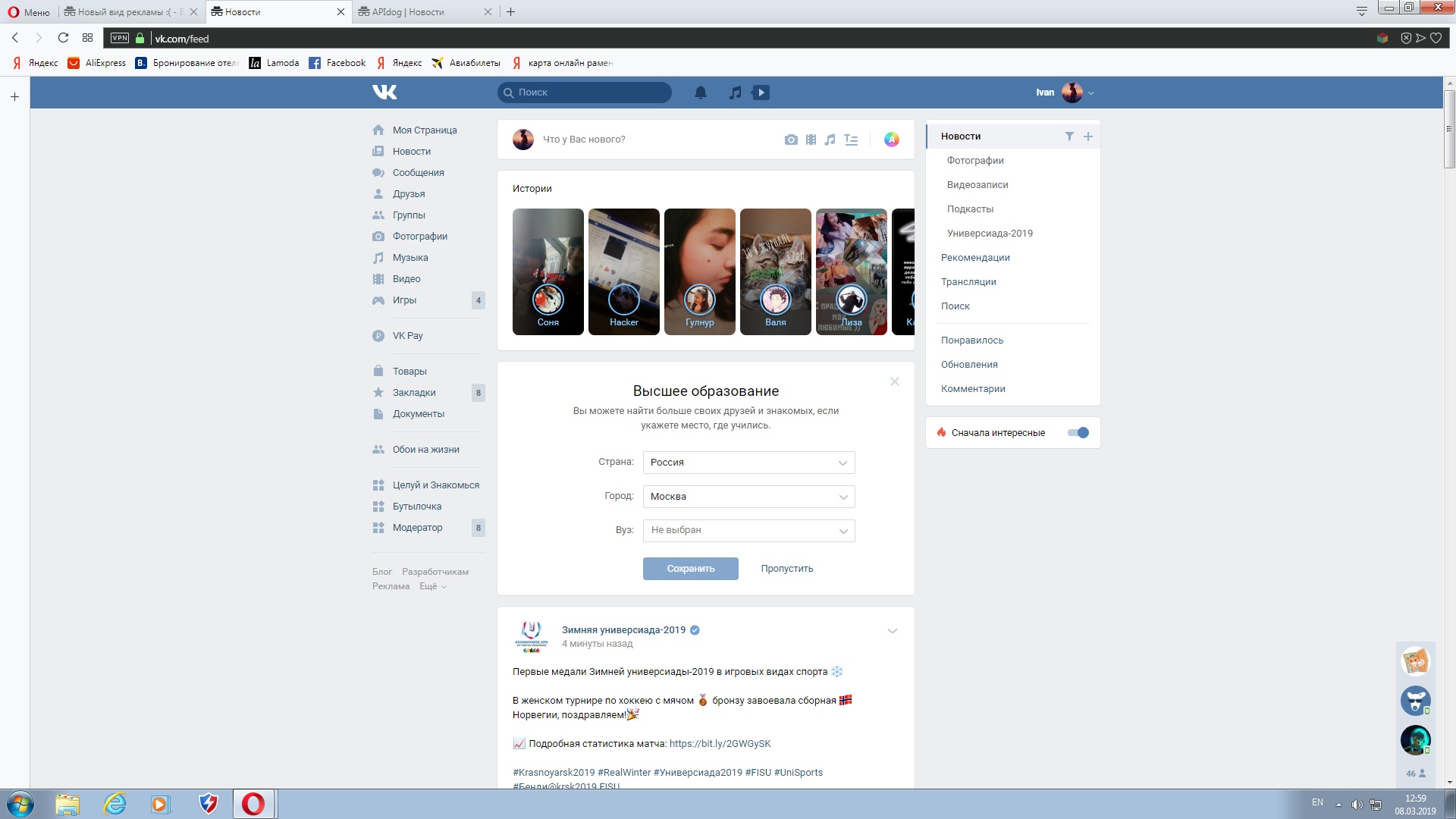
Task: Open Рекомендации feed section
Action: pos(975,258)
